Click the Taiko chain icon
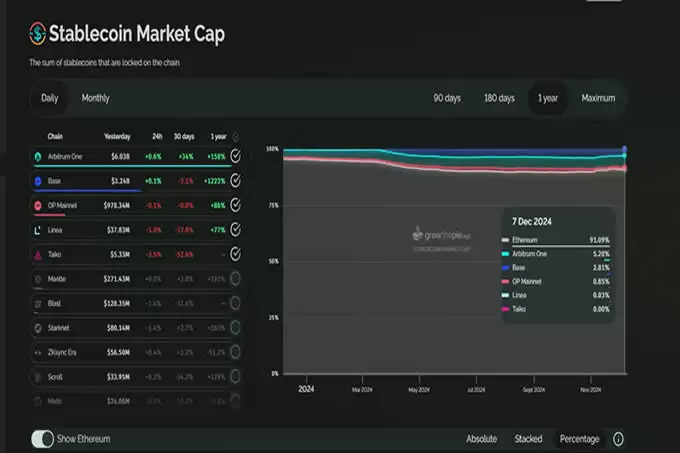The image size is (680, 453). pos(38,255)
